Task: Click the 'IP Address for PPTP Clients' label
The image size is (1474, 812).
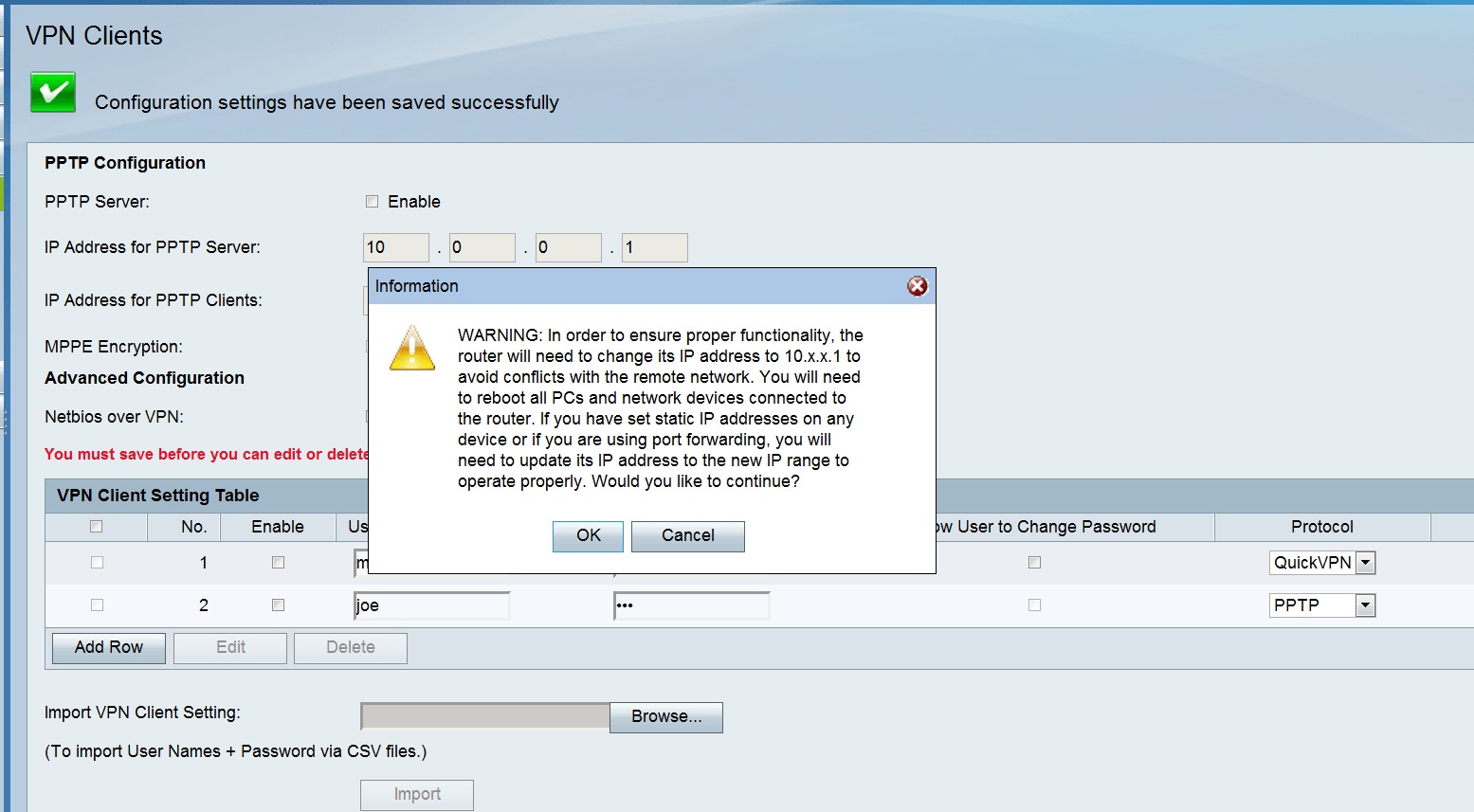Action: [x=154, y=300]
